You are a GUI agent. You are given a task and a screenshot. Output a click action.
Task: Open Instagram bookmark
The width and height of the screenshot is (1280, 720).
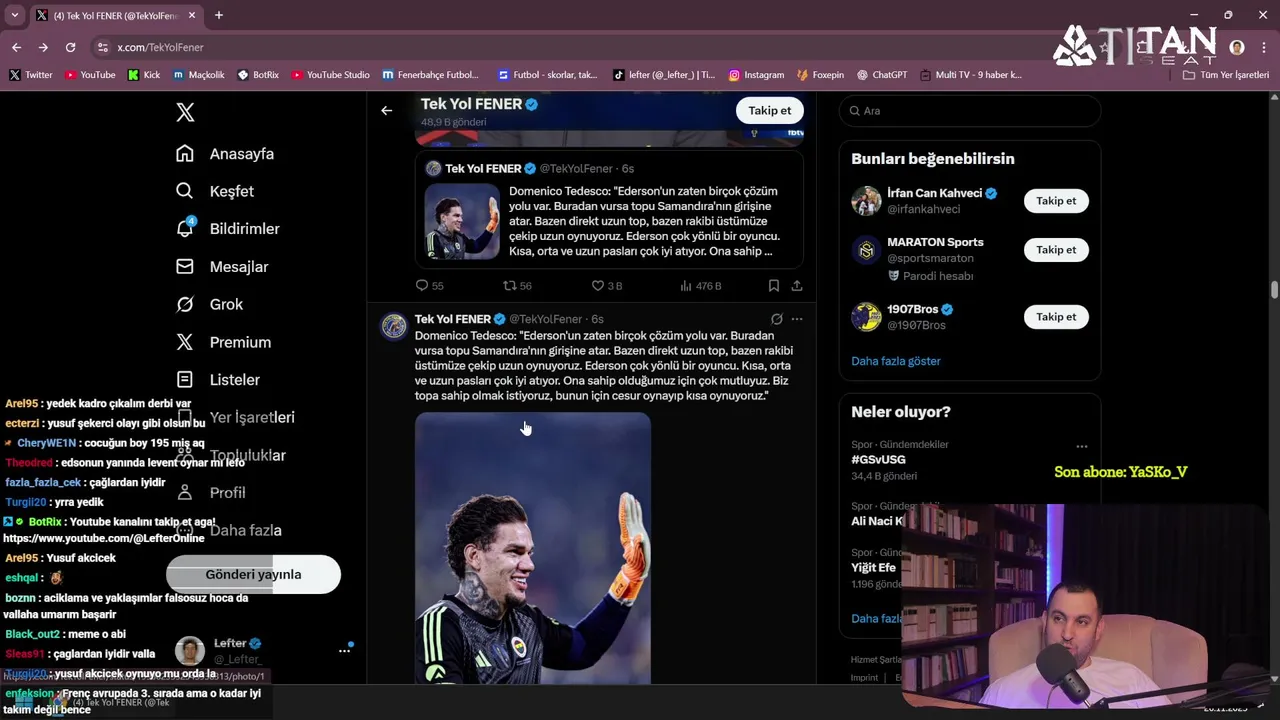pos(756,75)
